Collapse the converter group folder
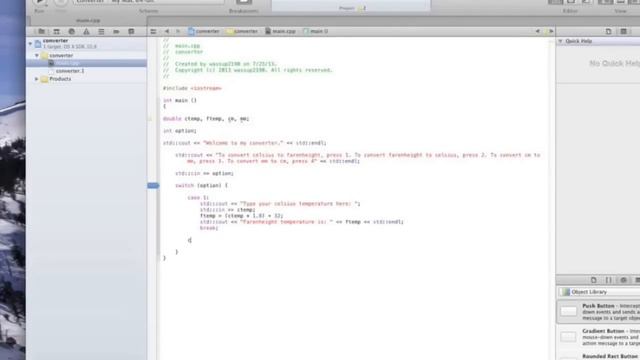640x360 pixels. point(37,56)
